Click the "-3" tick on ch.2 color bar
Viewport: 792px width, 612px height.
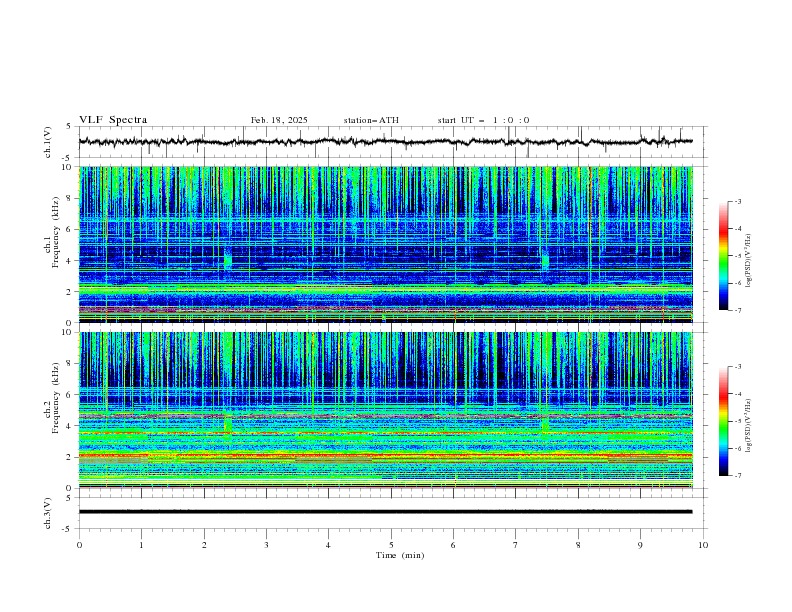(x=738, y=367)
